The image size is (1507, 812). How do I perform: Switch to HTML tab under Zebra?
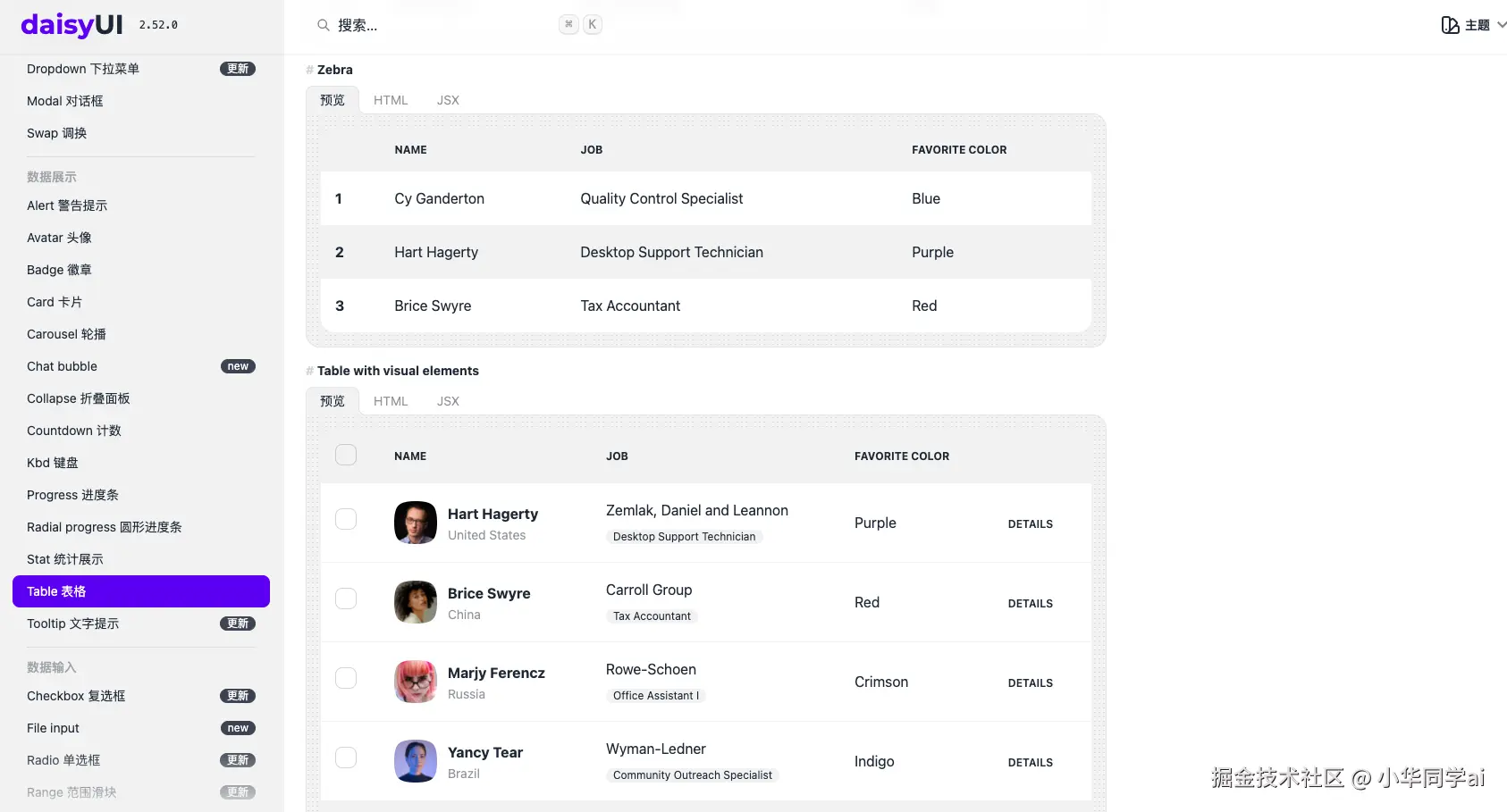click(391, 100)
